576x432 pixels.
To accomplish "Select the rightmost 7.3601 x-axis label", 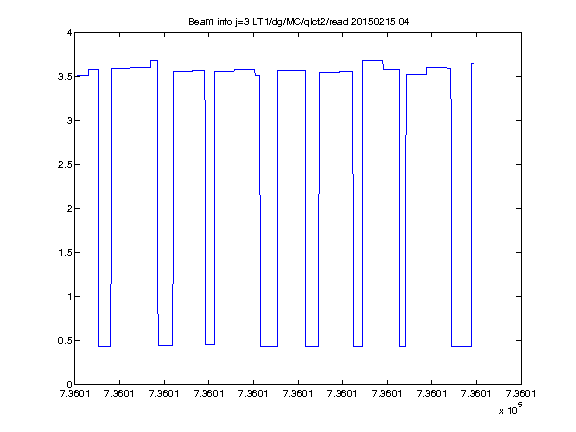I will click(x=521, y=394).
